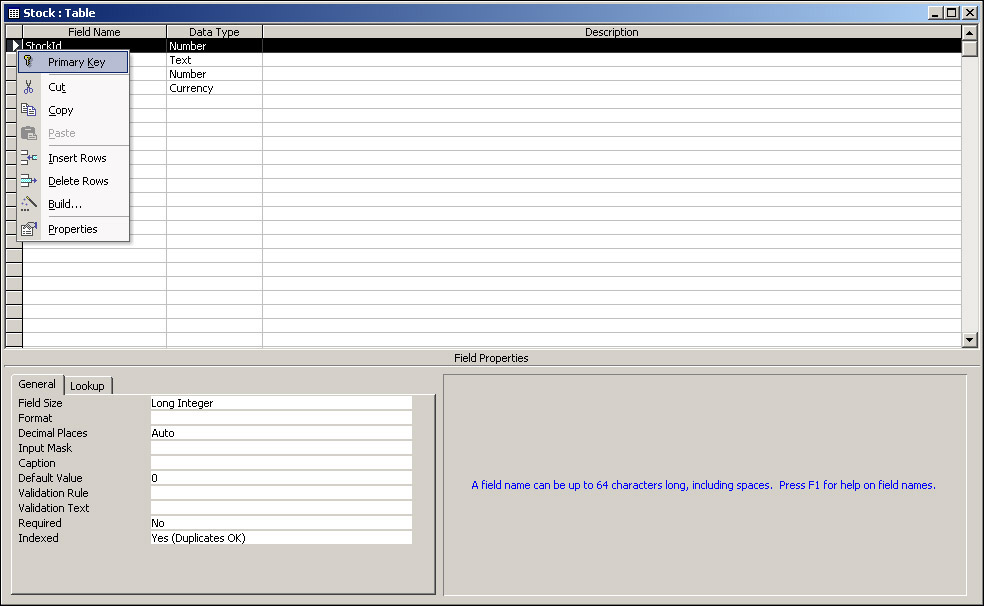Click the Delete Rows icon

29,181
